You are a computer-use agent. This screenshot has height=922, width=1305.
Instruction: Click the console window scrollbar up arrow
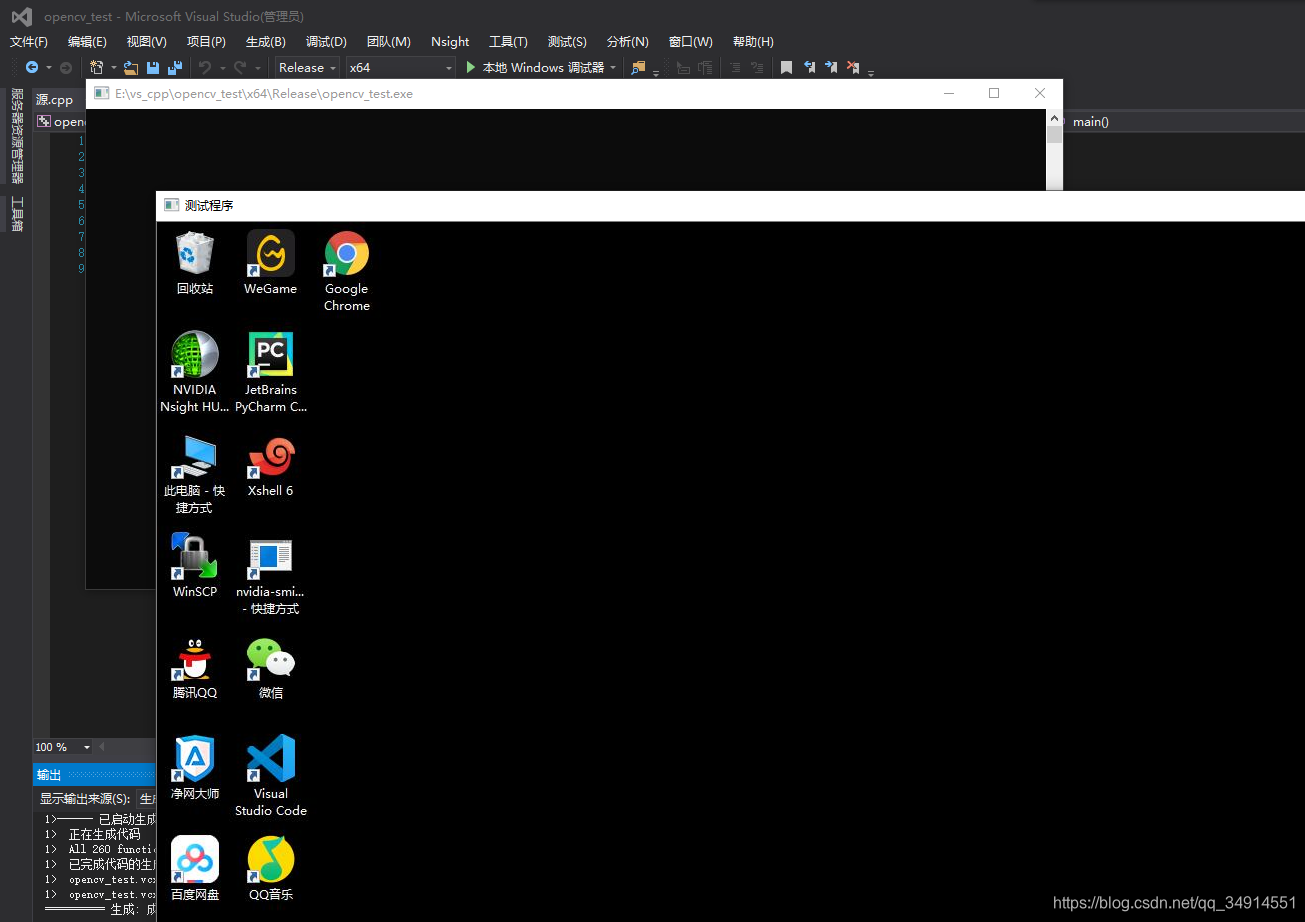[1054, 117]
